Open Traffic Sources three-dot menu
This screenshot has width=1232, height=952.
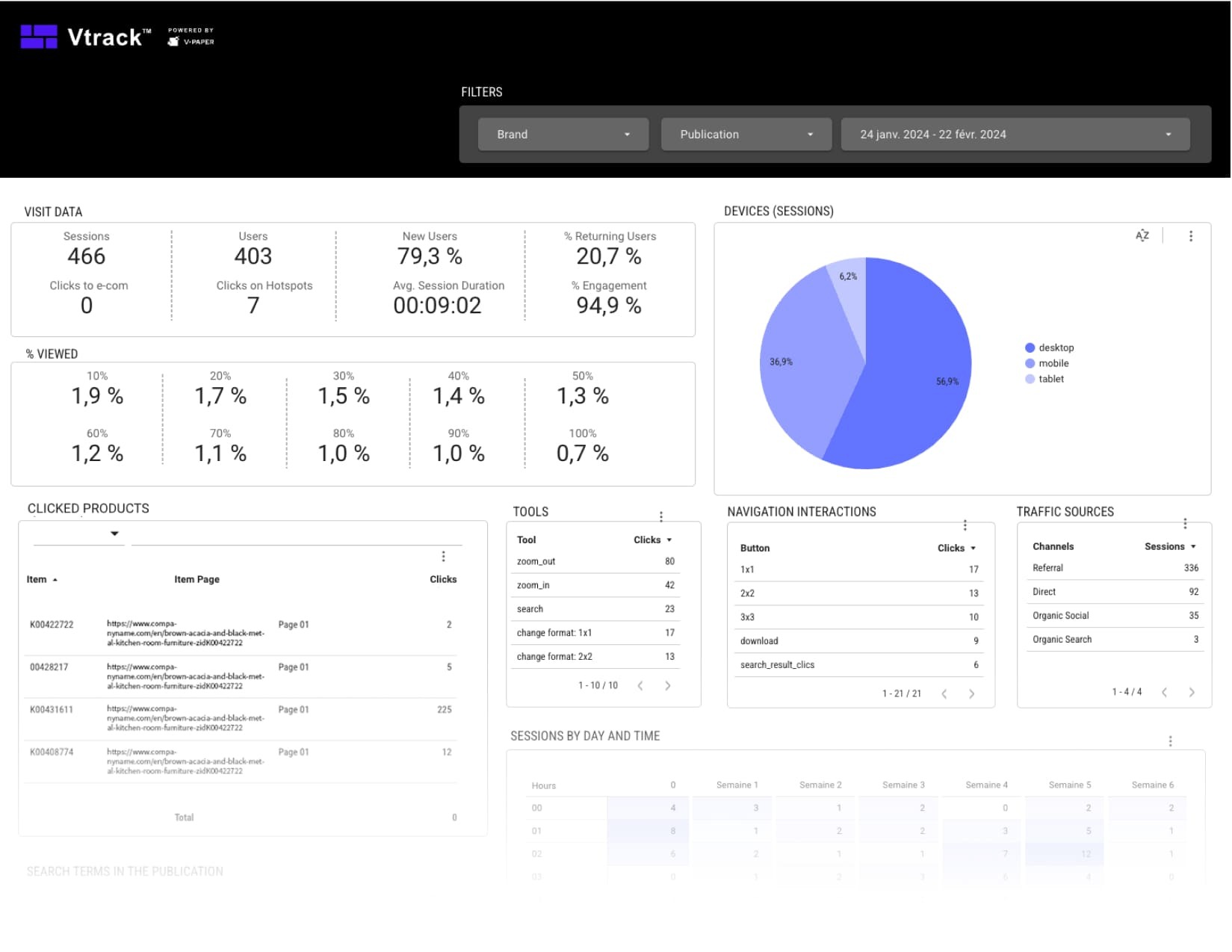pos(1185,524)
